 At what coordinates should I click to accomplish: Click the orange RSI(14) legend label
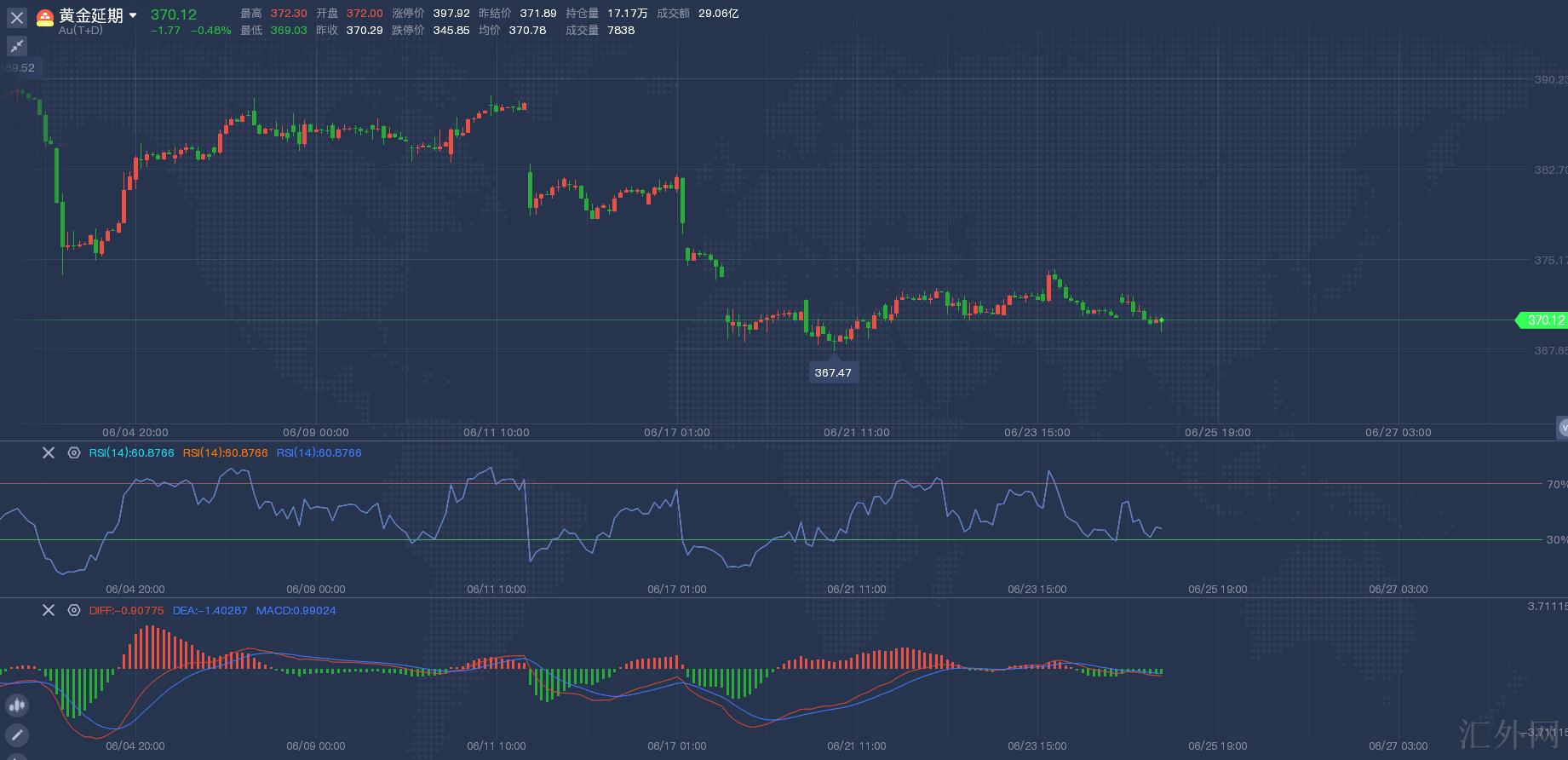[225, 453]
